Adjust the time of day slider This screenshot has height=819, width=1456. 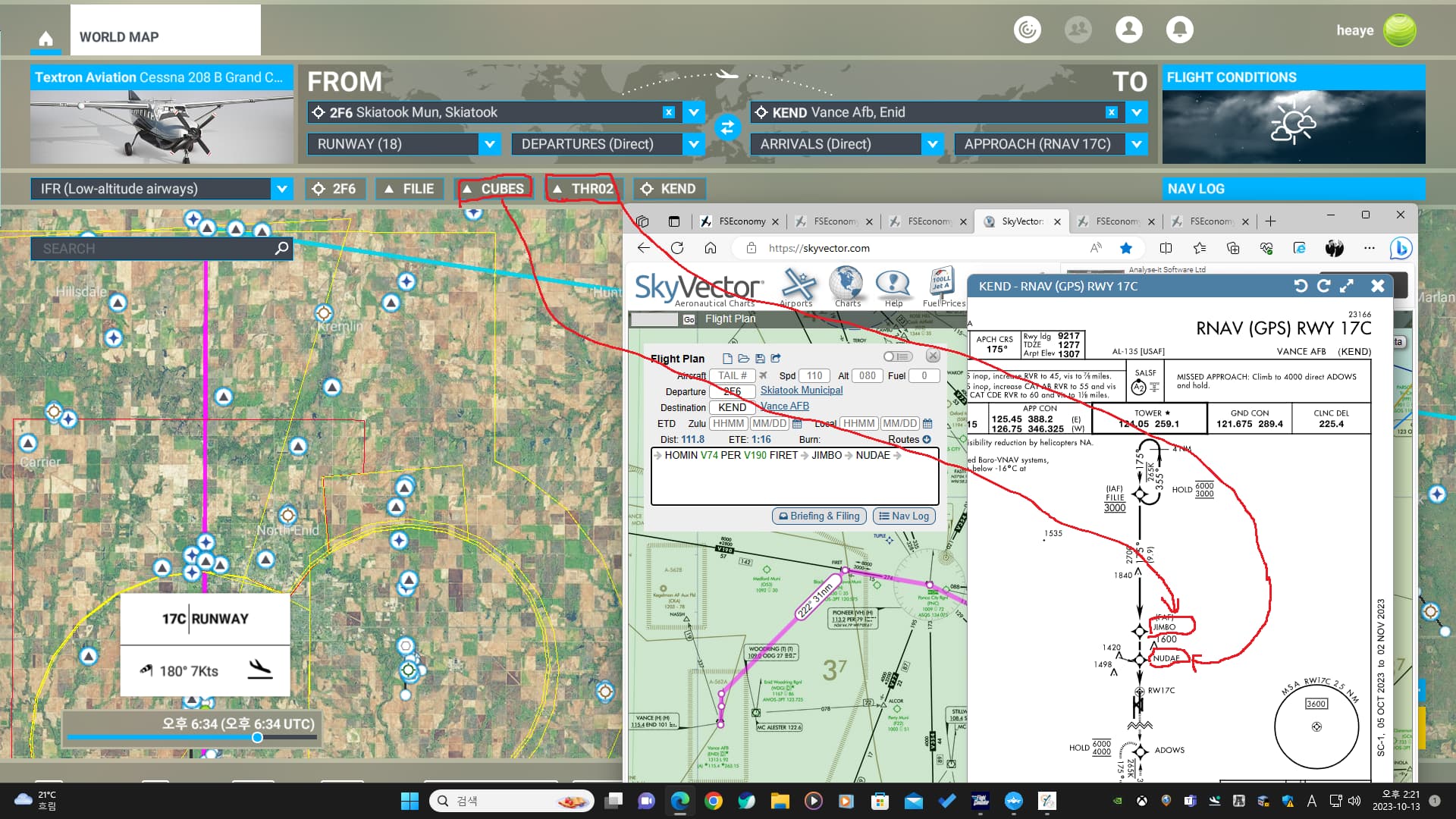(257, 737)
